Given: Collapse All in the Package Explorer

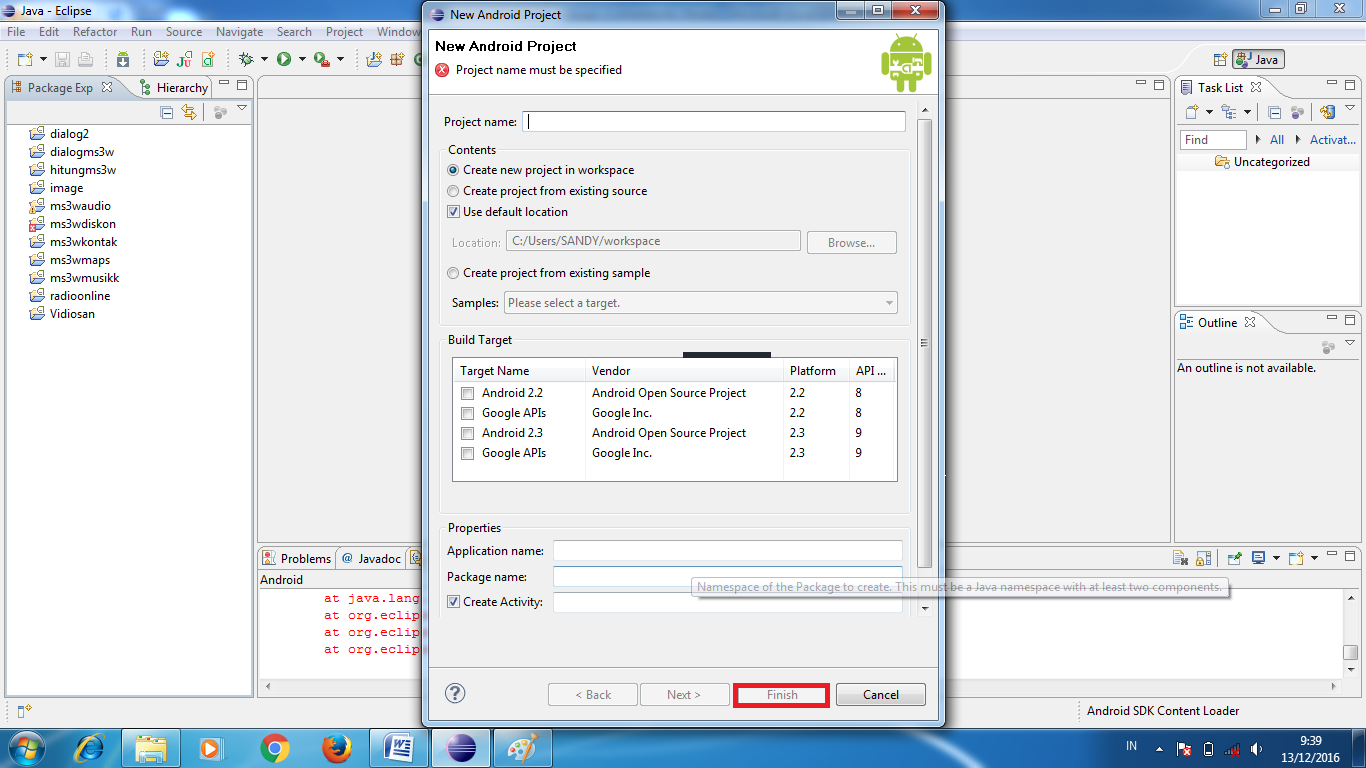Looking at the screenshot, I should 167,112.
